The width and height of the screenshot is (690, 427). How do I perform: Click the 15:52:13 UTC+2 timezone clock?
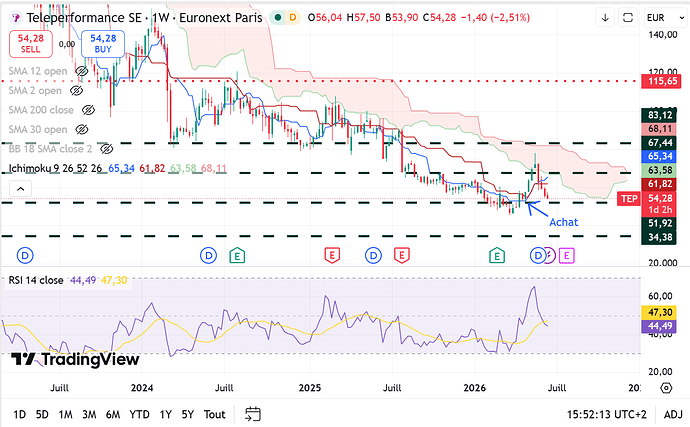click(x=606, y=414)
